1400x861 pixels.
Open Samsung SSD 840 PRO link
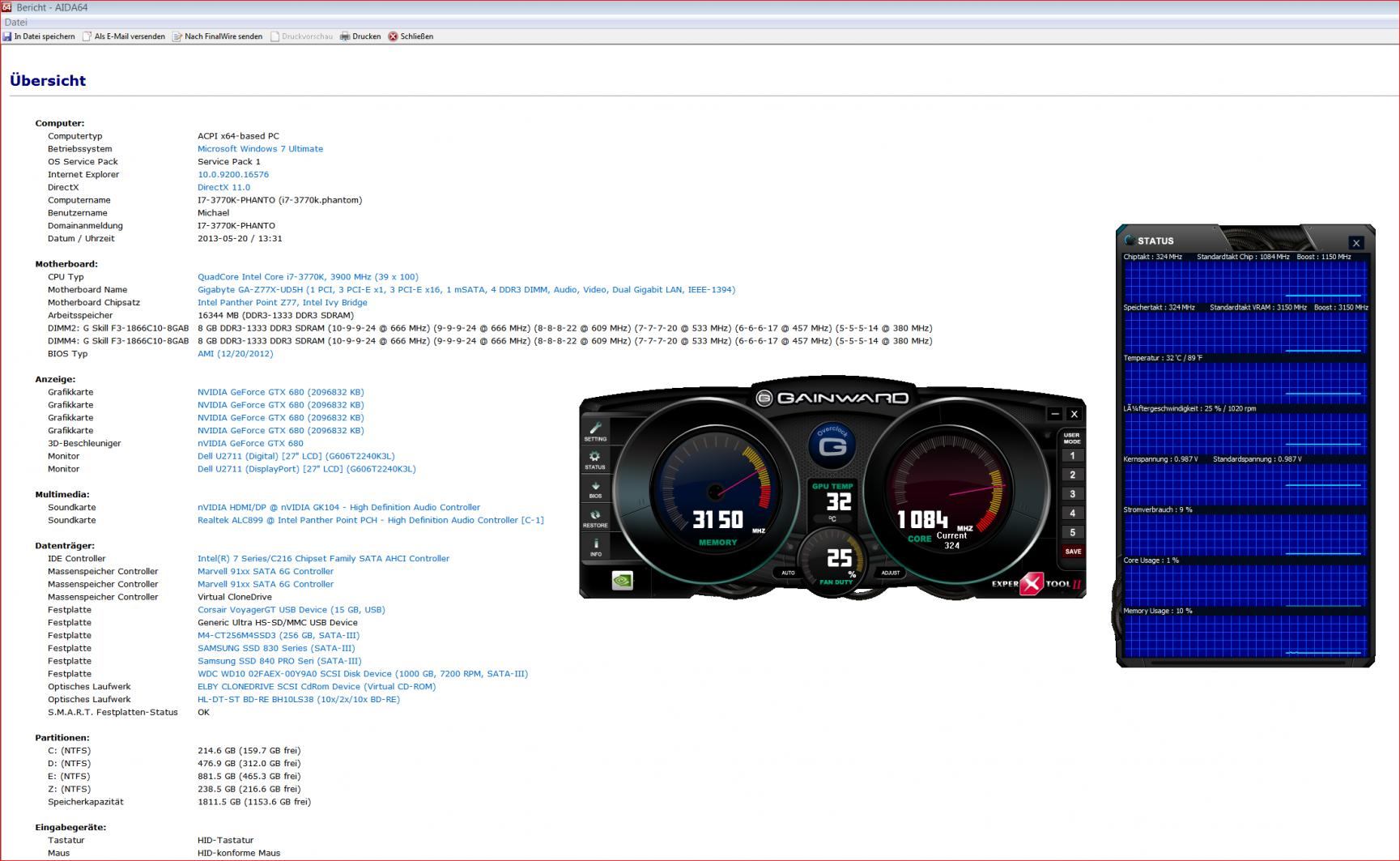tap(279, 662)
